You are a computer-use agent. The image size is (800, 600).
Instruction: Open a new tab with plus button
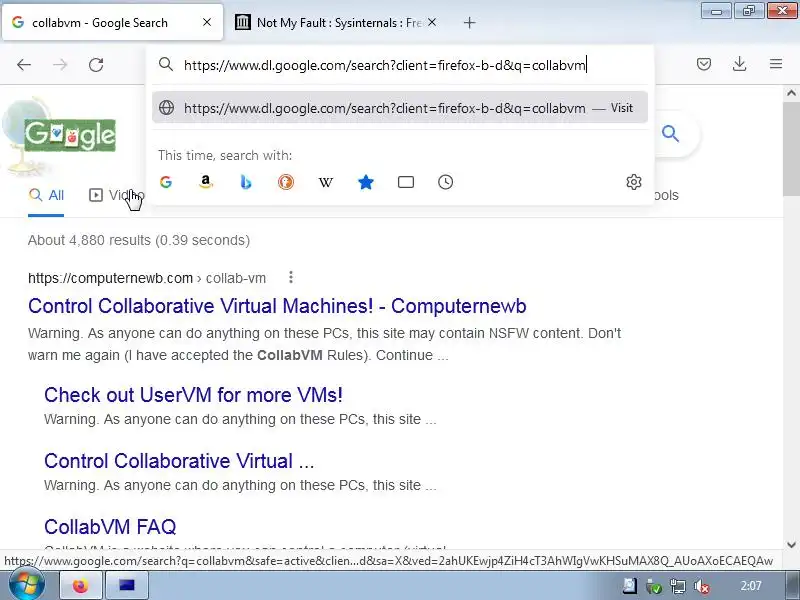tap(469, 22)
